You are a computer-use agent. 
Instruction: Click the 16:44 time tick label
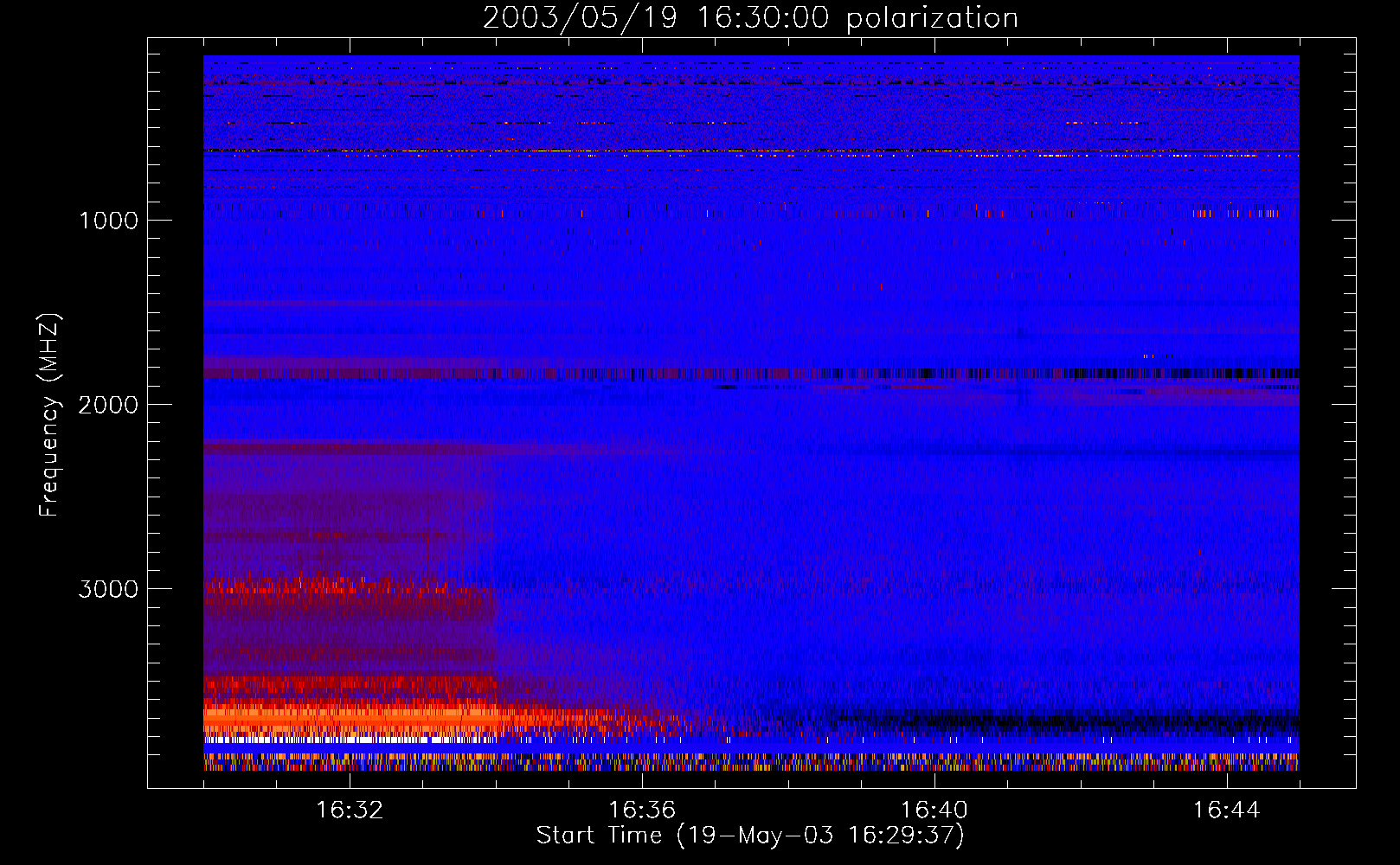pyautogui.click(x=1227, y=811)
